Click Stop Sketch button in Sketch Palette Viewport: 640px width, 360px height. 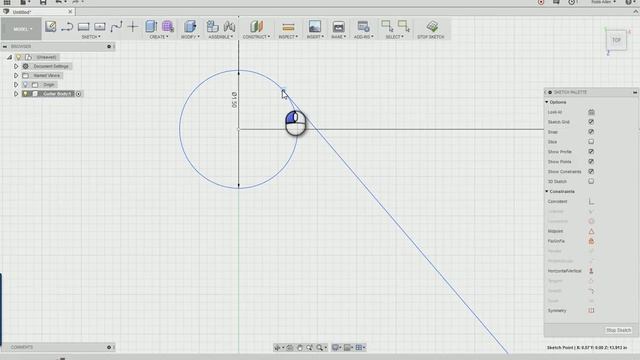[618, 330]
